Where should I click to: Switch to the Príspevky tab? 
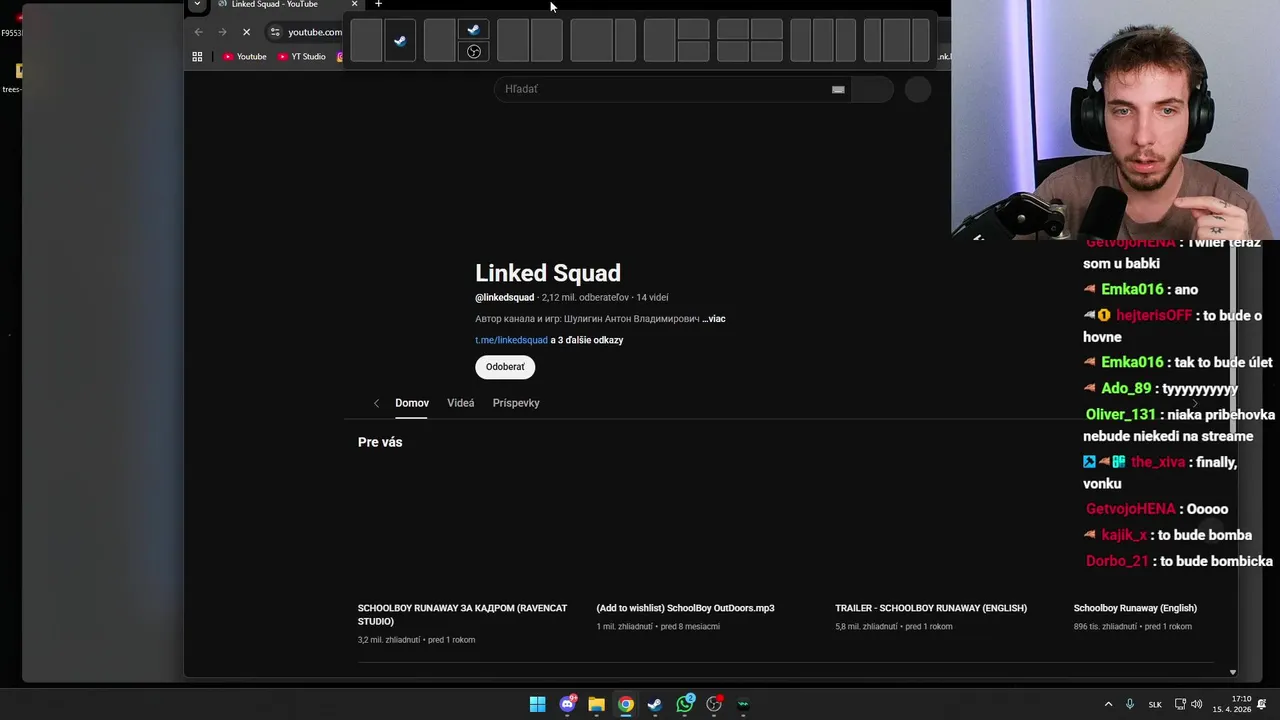click(516, 403)
